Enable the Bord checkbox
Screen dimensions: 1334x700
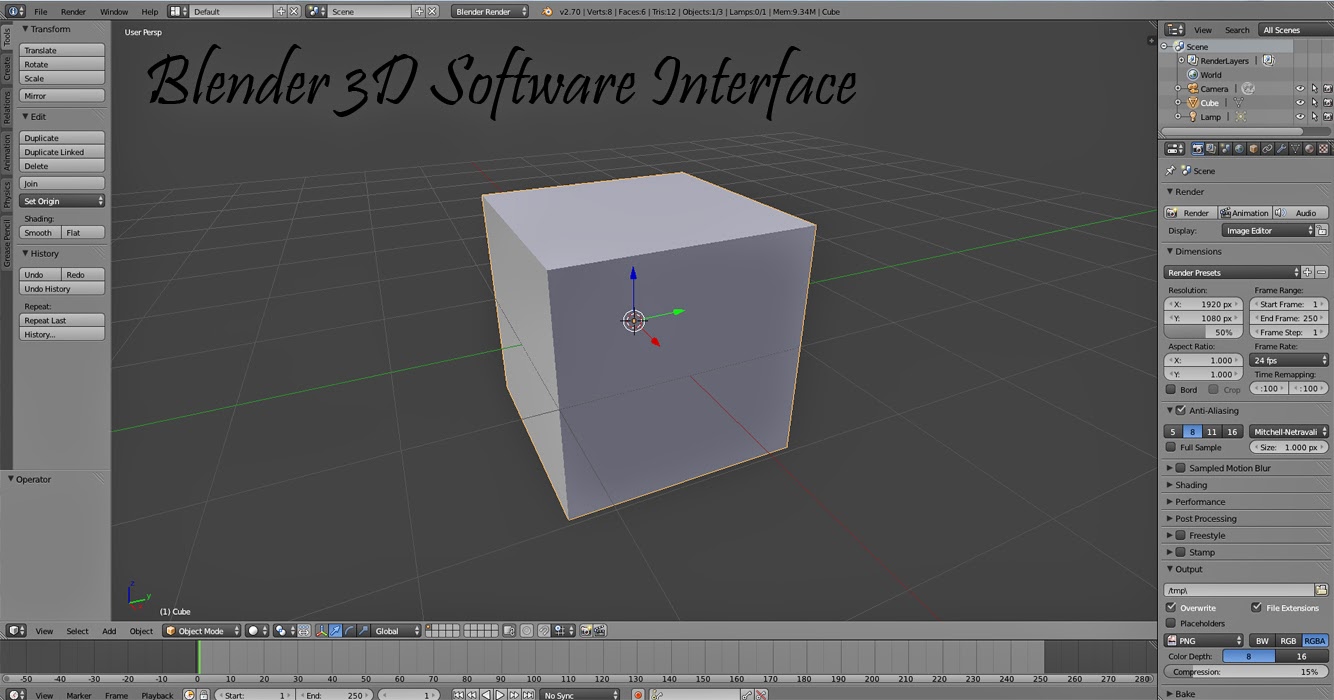[x=1171, y=389]
